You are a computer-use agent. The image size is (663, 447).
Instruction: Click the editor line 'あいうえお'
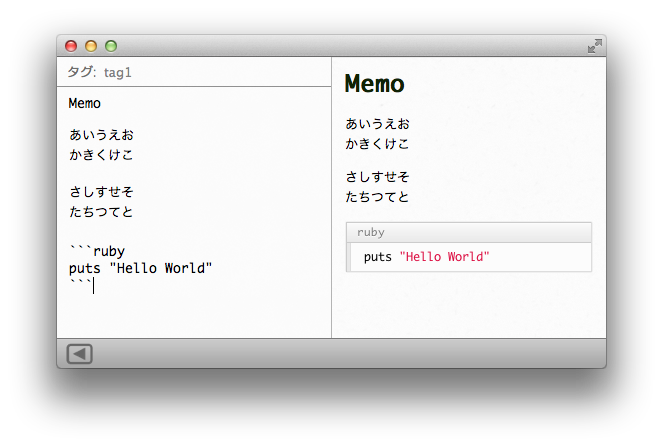click(101, 135)
